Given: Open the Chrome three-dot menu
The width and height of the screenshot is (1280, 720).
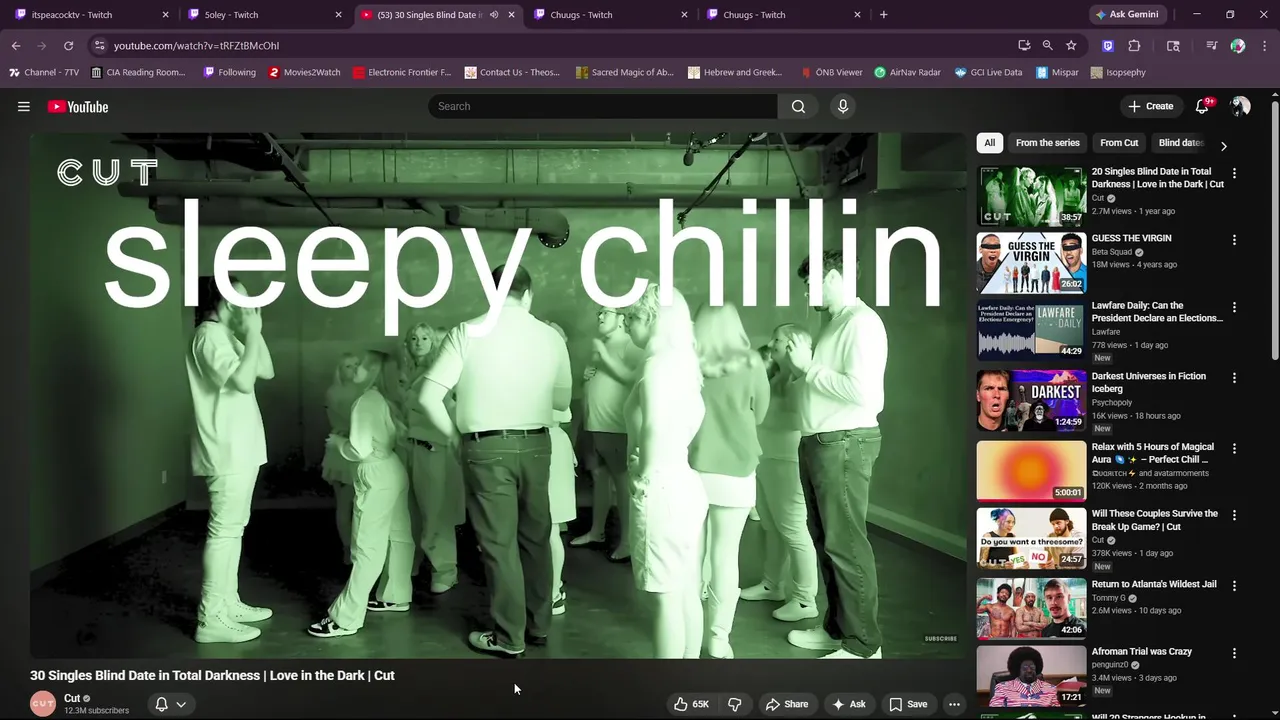Looking at the screenshot, I should point(1263,45).
